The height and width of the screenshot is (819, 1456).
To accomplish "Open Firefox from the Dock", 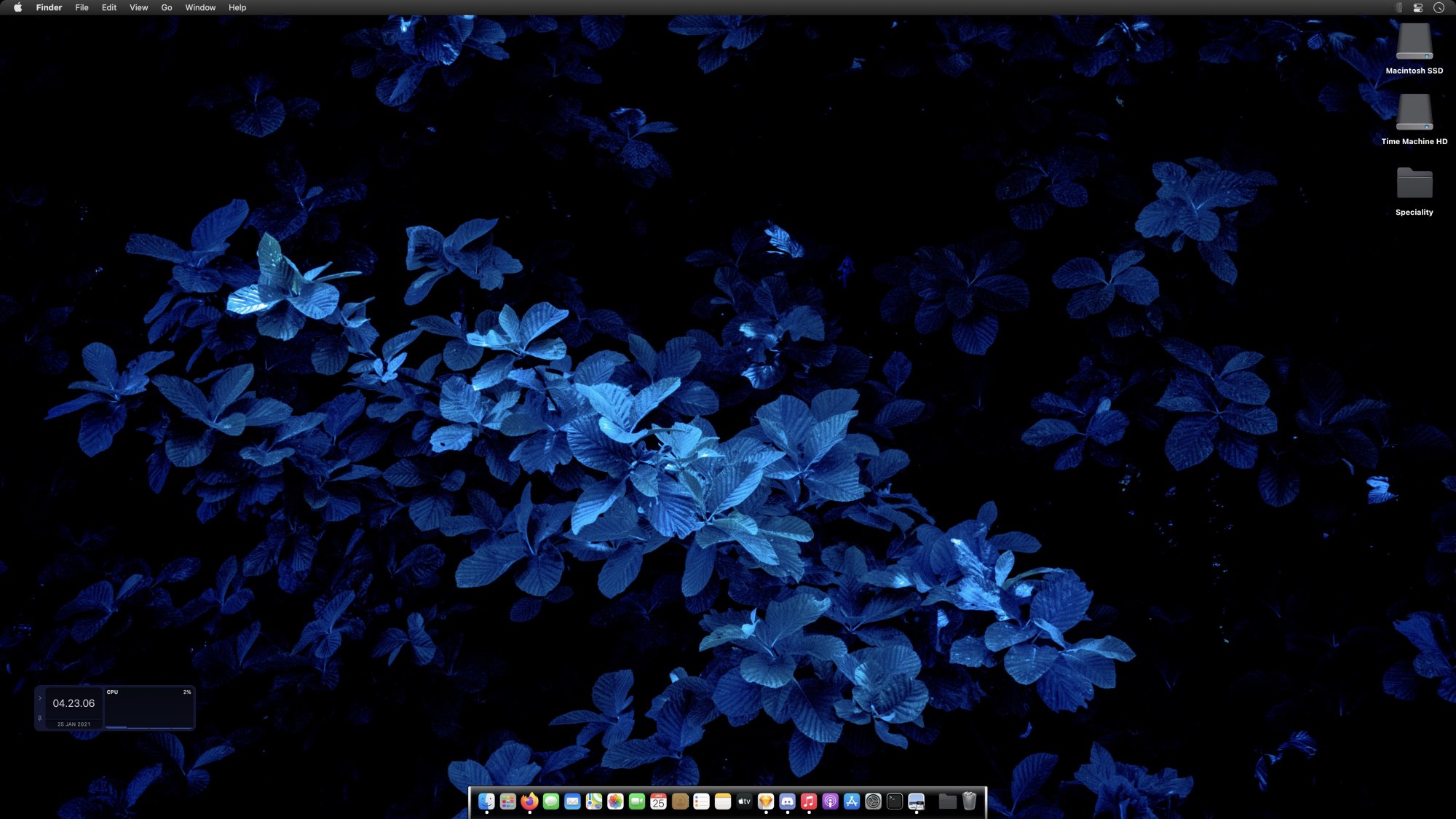I will [x=529, y=802].
